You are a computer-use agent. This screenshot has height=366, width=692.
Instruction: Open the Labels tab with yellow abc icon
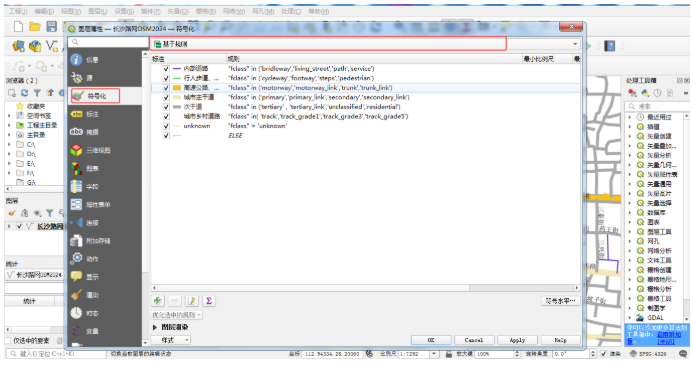(x=76, y=114)
